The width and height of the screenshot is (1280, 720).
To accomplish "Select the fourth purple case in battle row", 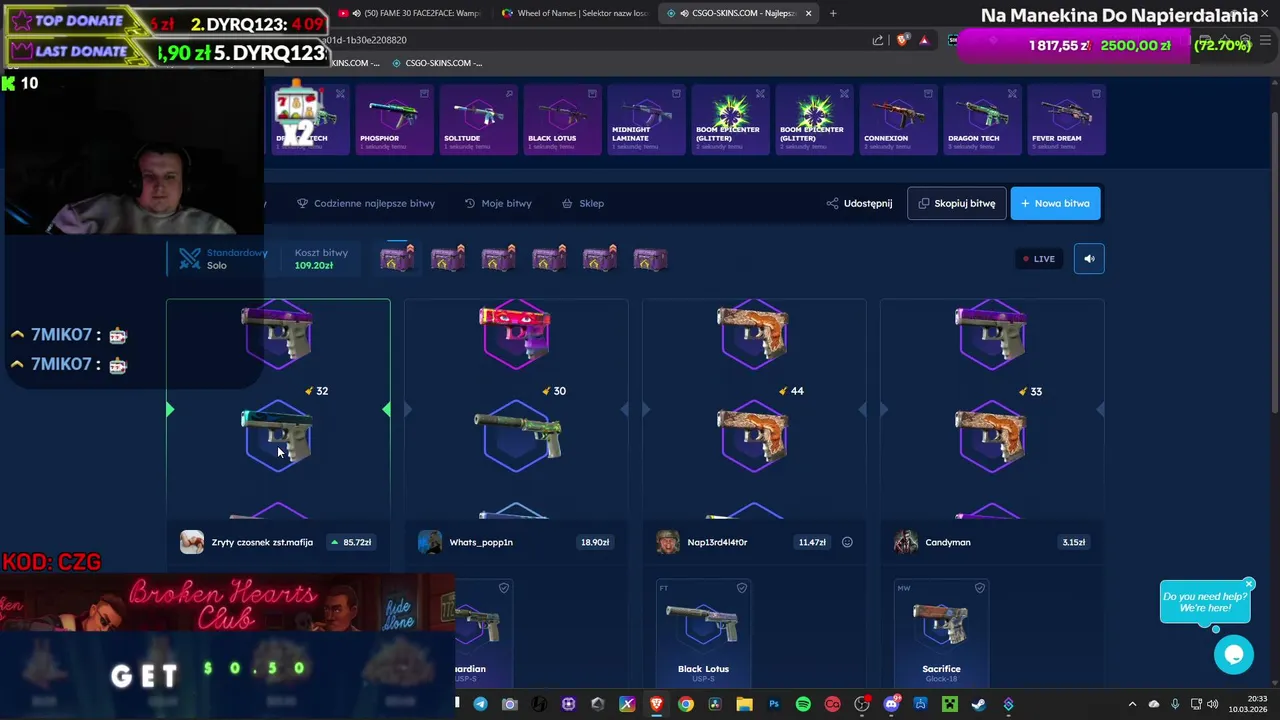I will (x=549, y=259).
